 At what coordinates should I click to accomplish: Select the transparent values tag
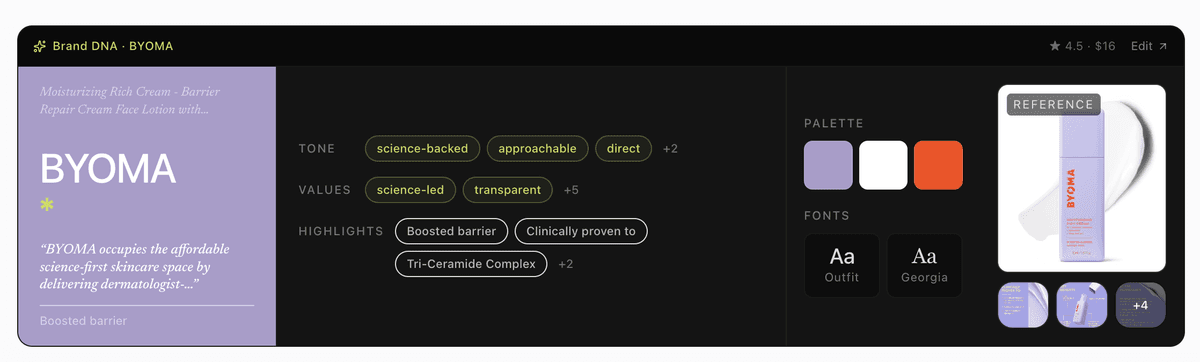pos(507,190)
